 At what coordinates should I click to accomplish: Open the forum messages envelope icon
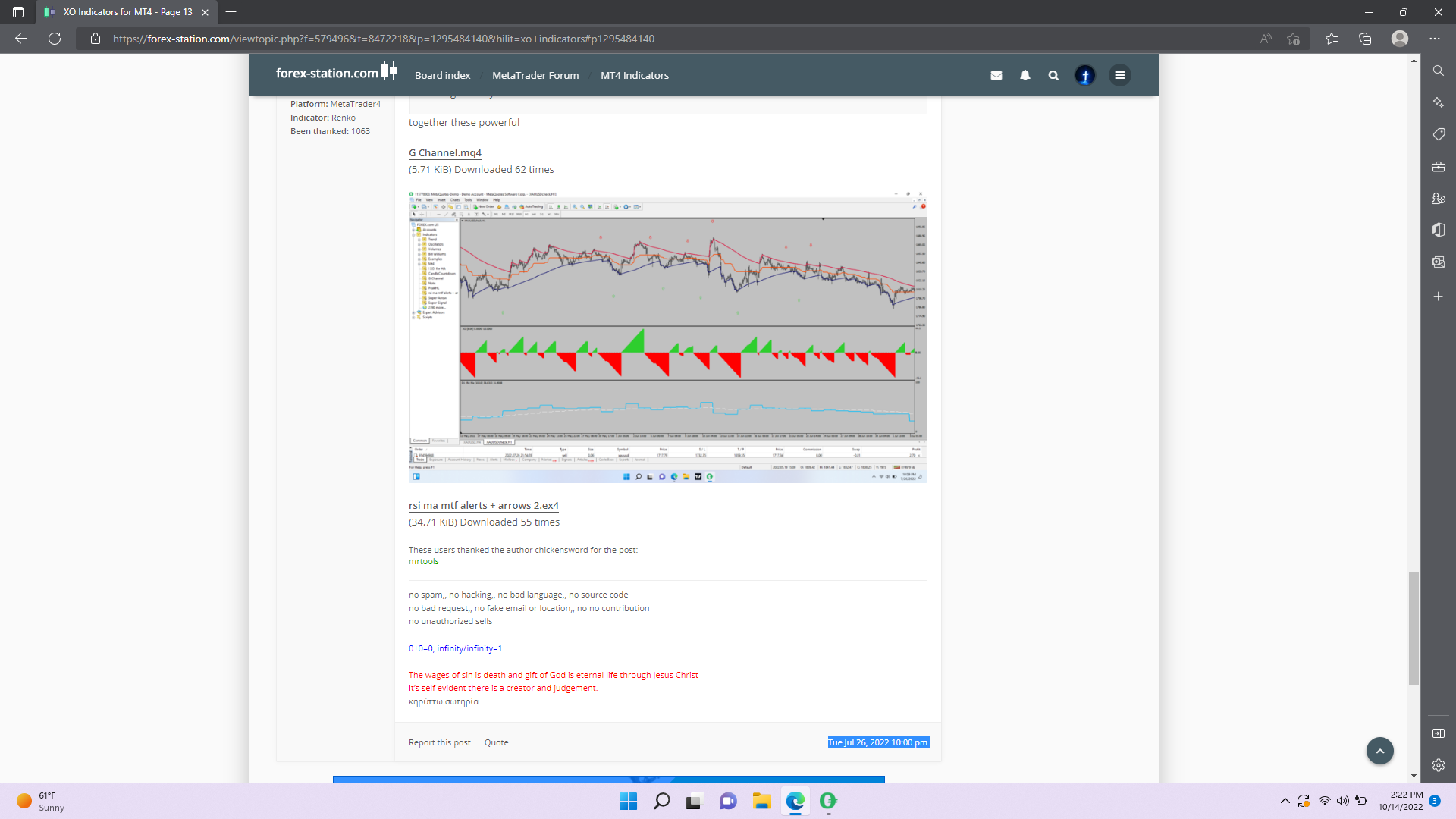996,75
